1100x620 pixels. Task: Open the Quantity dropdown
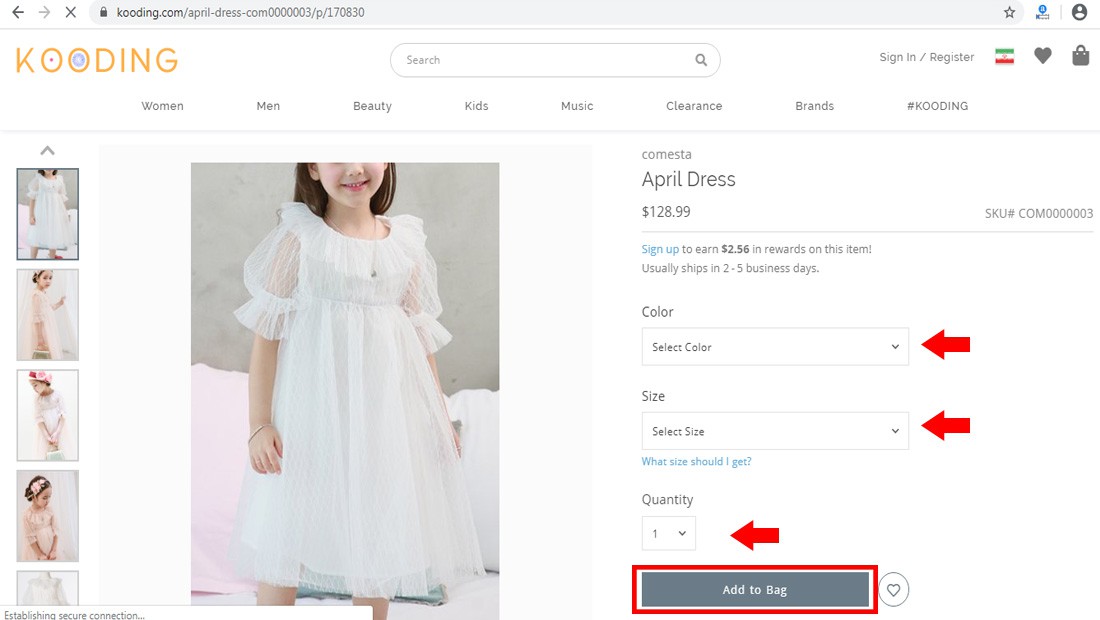[669, 533]
